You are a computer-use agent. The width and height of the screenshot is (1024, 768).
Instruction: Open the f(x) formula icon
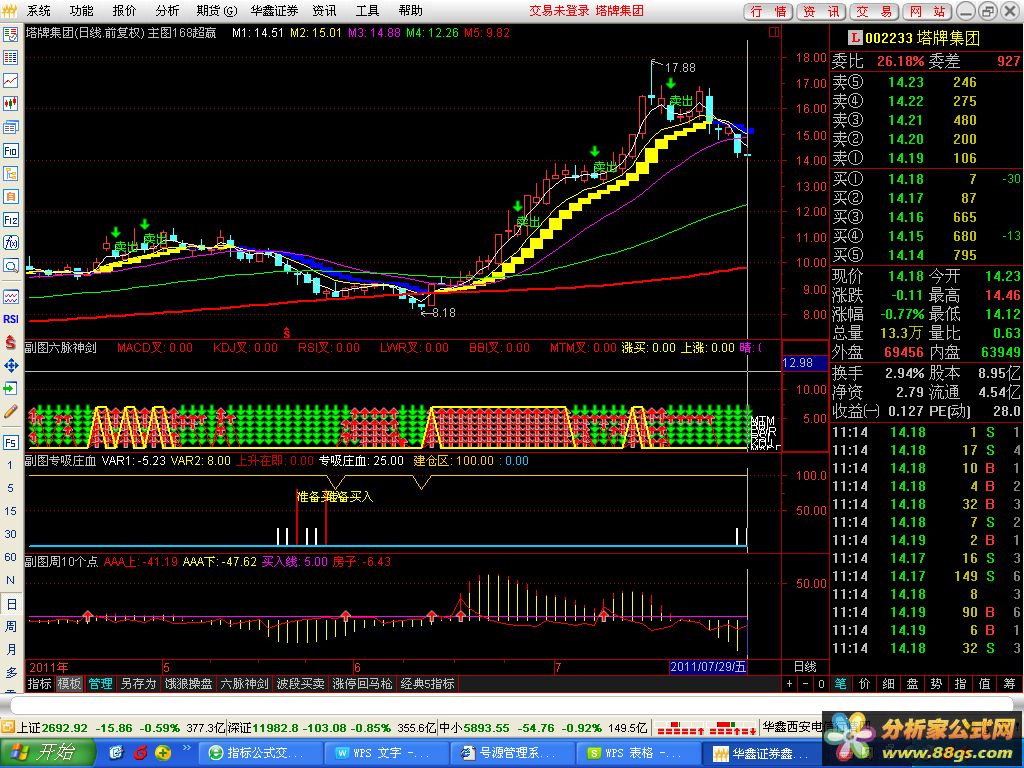click(10, 243)
